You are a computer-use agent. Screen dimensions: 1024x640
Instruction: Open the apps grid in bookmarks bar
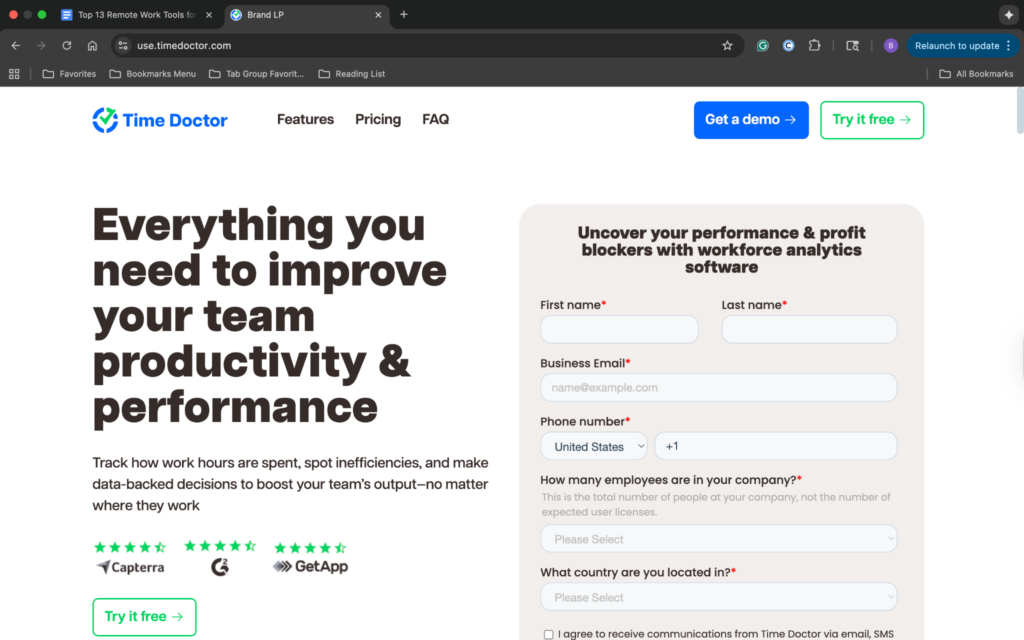pos(14,74)
